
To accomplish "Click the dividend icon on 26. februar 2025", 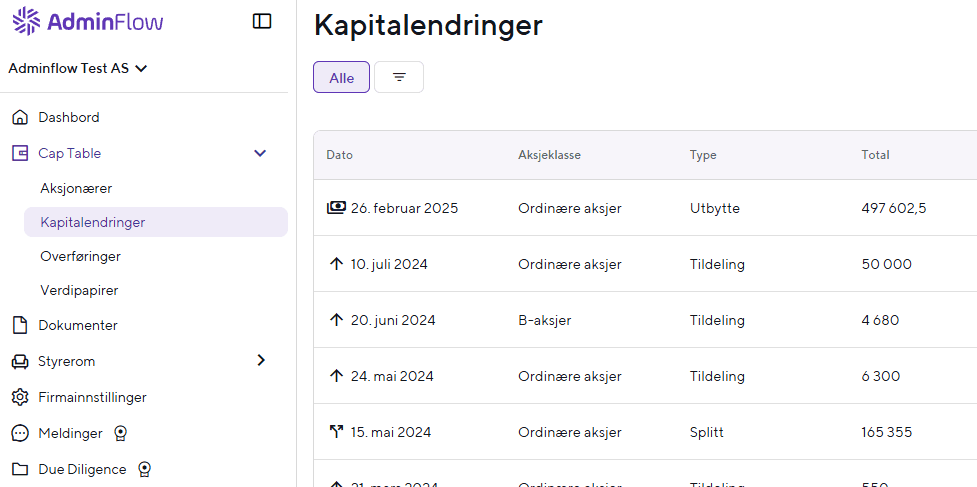I will [336, 207].
